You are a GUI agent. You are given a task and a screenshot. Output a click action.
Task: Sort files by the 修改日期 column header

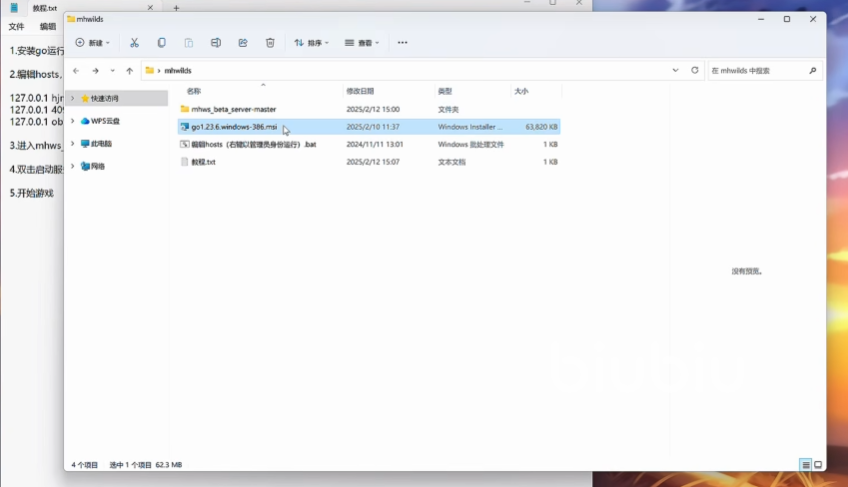[358, 90]
